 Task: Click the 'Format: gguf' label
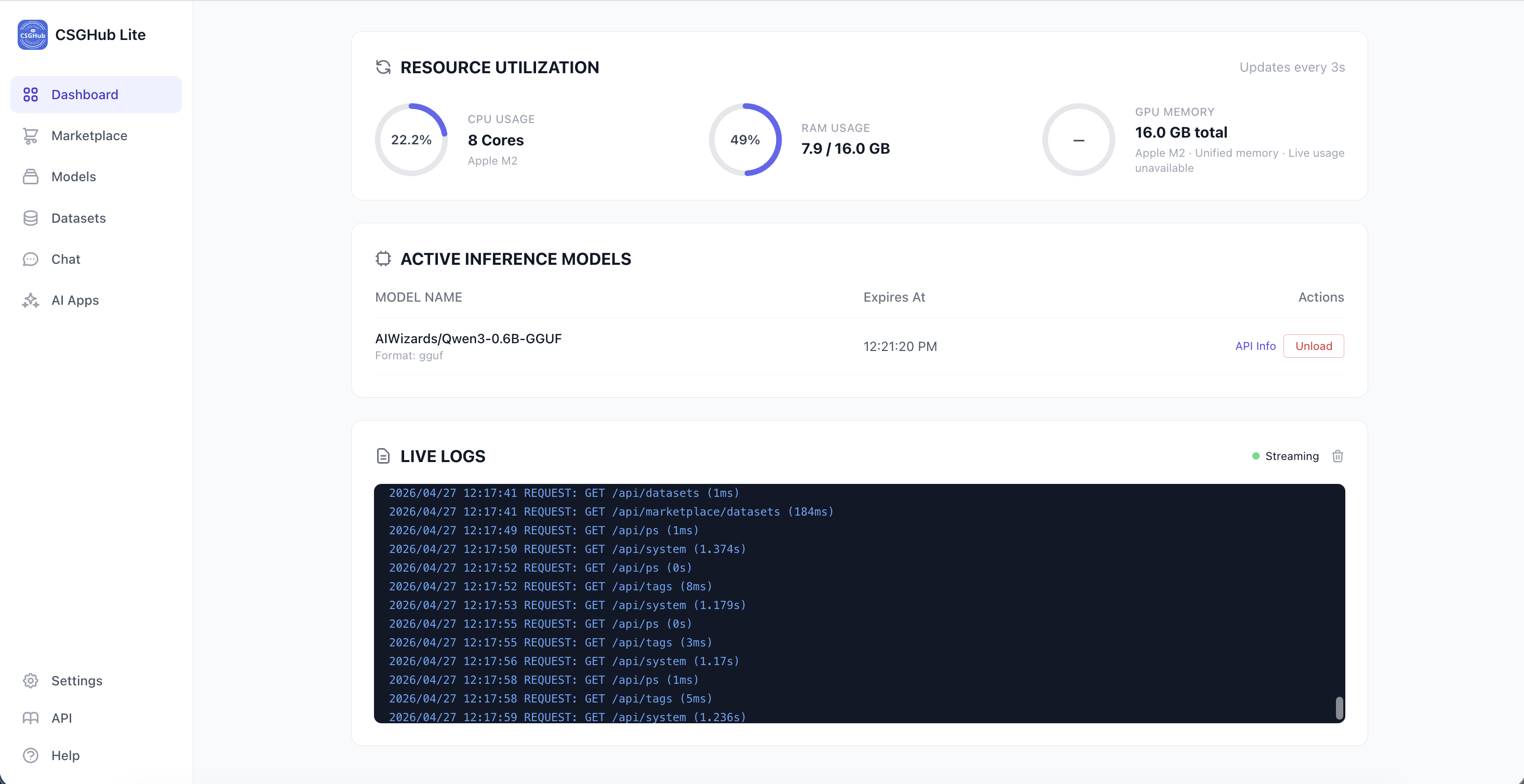point(409,356)
